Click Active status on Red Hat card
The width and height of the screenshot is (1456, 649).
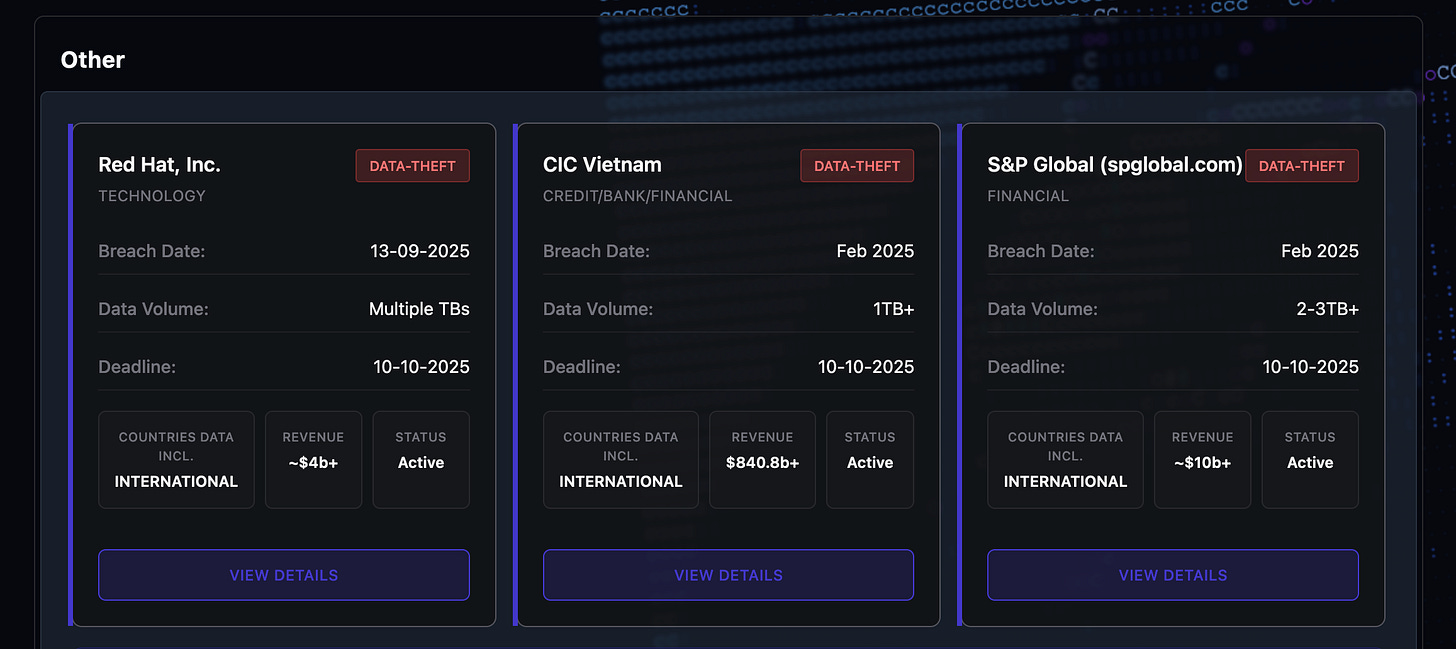pos(421,463)
